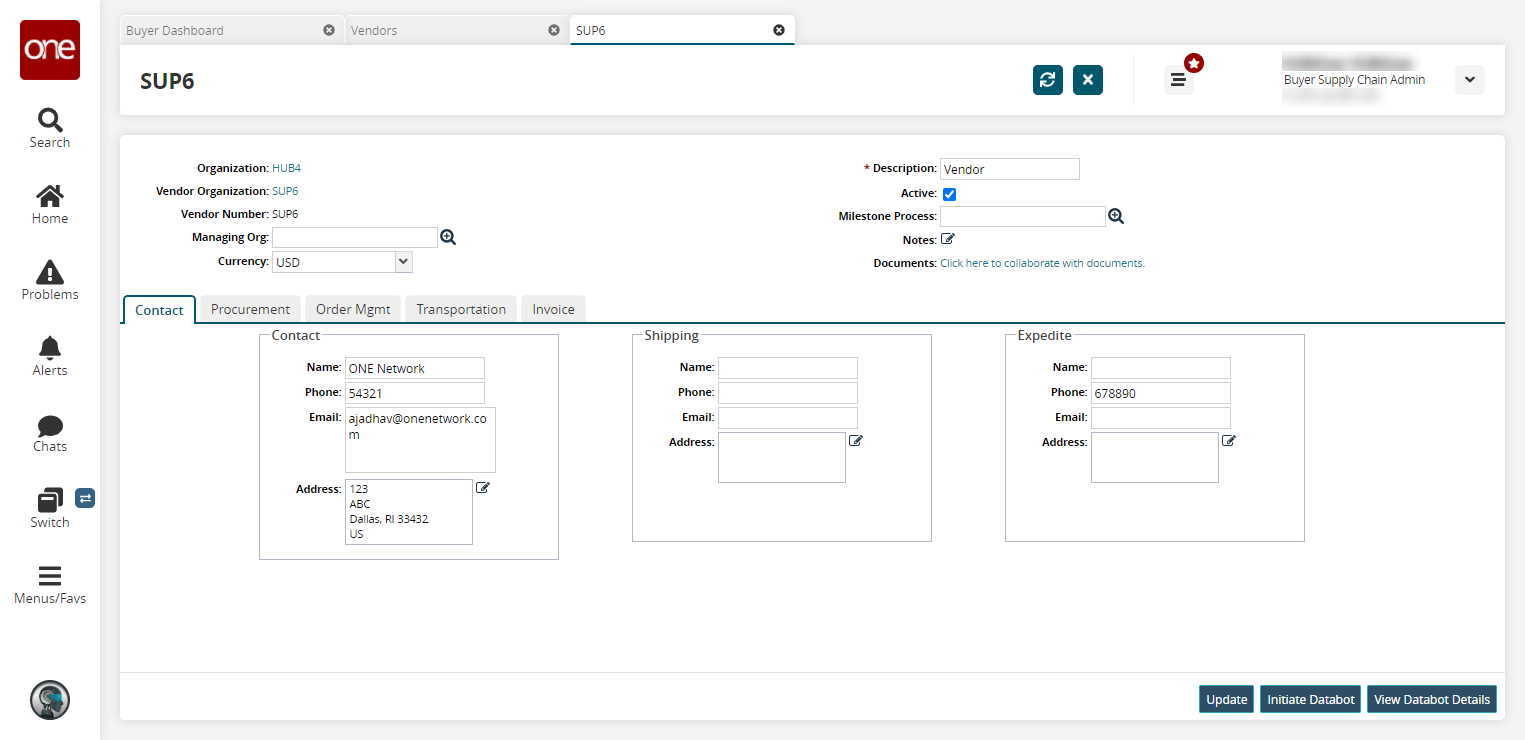Click the Milestone Process lookup magnifier
This screenshot has height=740, width=1525.
[1116, 216]
